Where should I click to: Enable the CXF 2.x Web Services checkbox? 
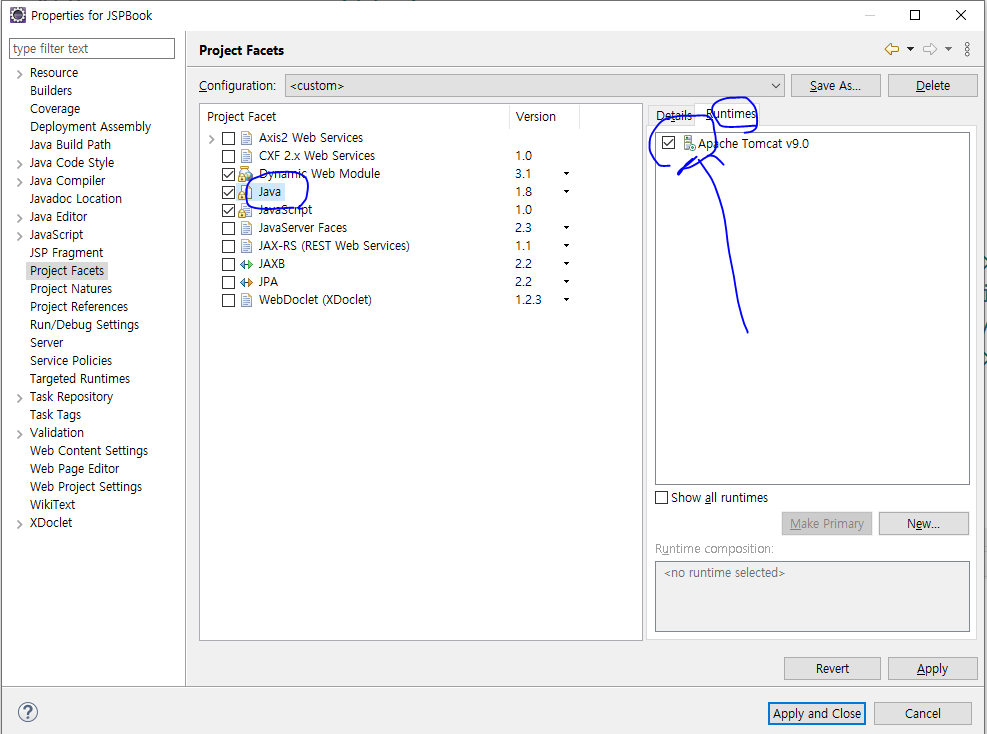[x=228, y=156]
